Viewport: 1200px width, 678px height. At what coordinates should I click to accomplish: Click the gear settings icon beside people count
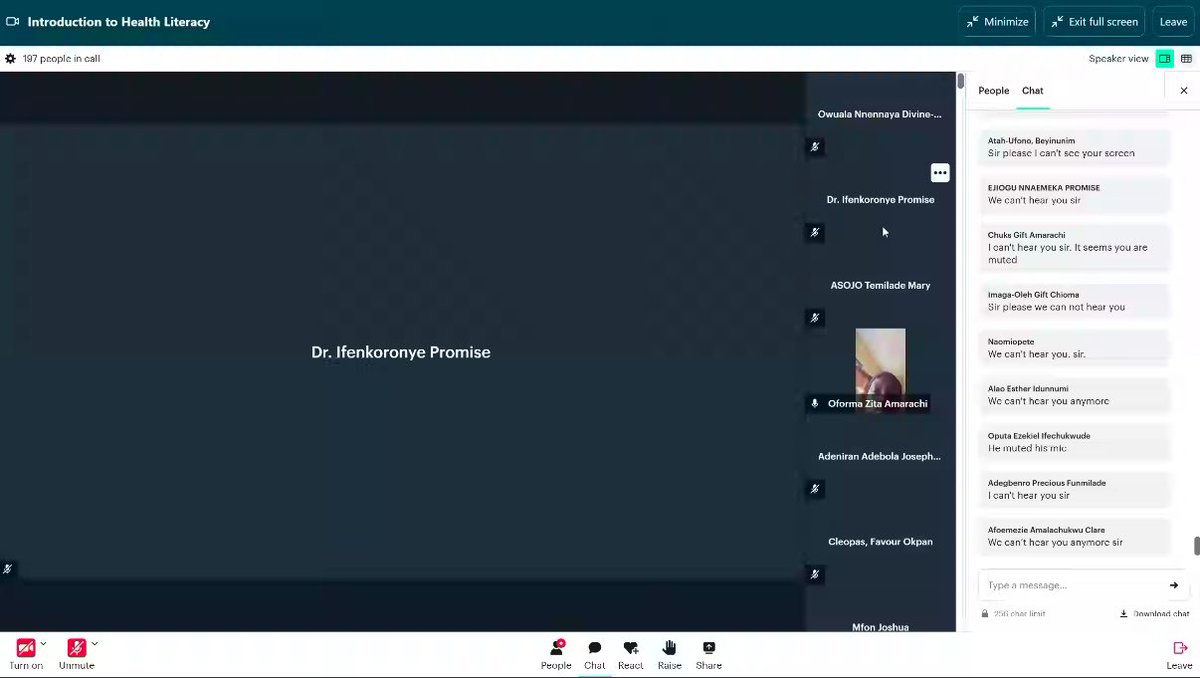pos(10,59)
